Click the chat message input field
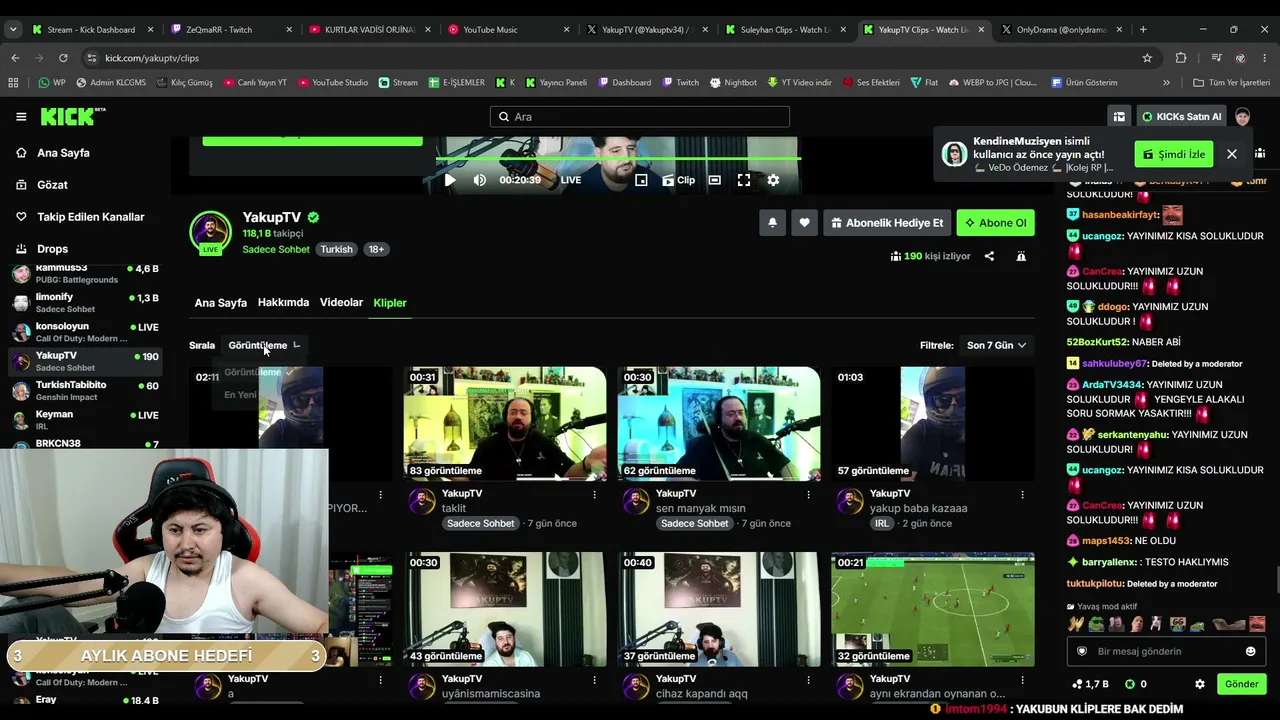 1164,651
